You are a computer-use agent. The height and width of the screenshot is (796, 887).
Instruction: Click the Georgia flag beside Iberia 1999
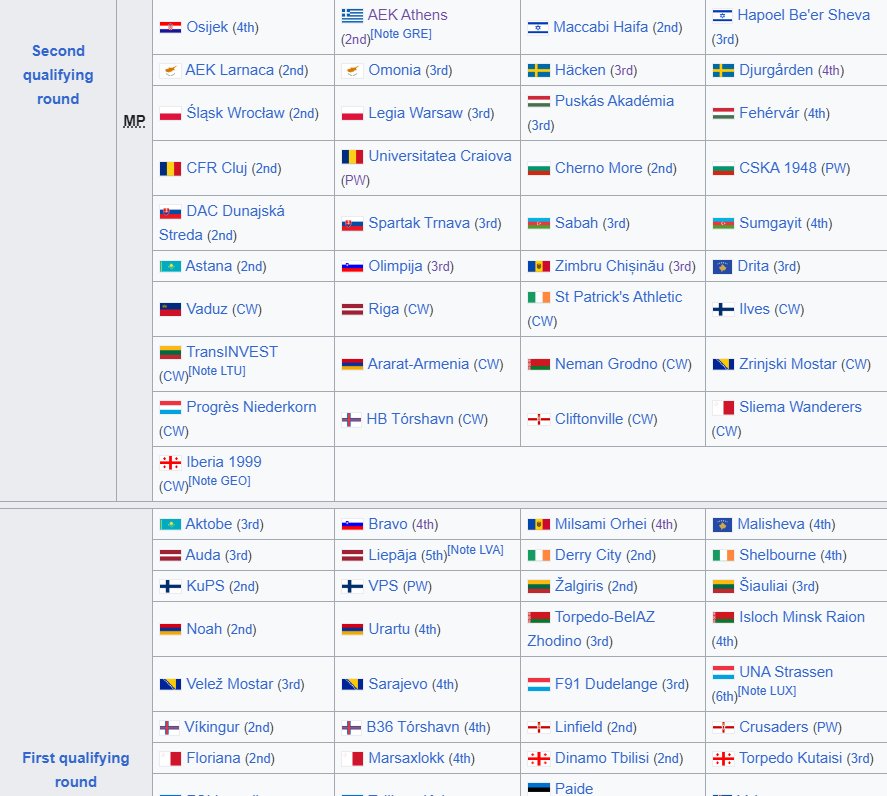170,463
